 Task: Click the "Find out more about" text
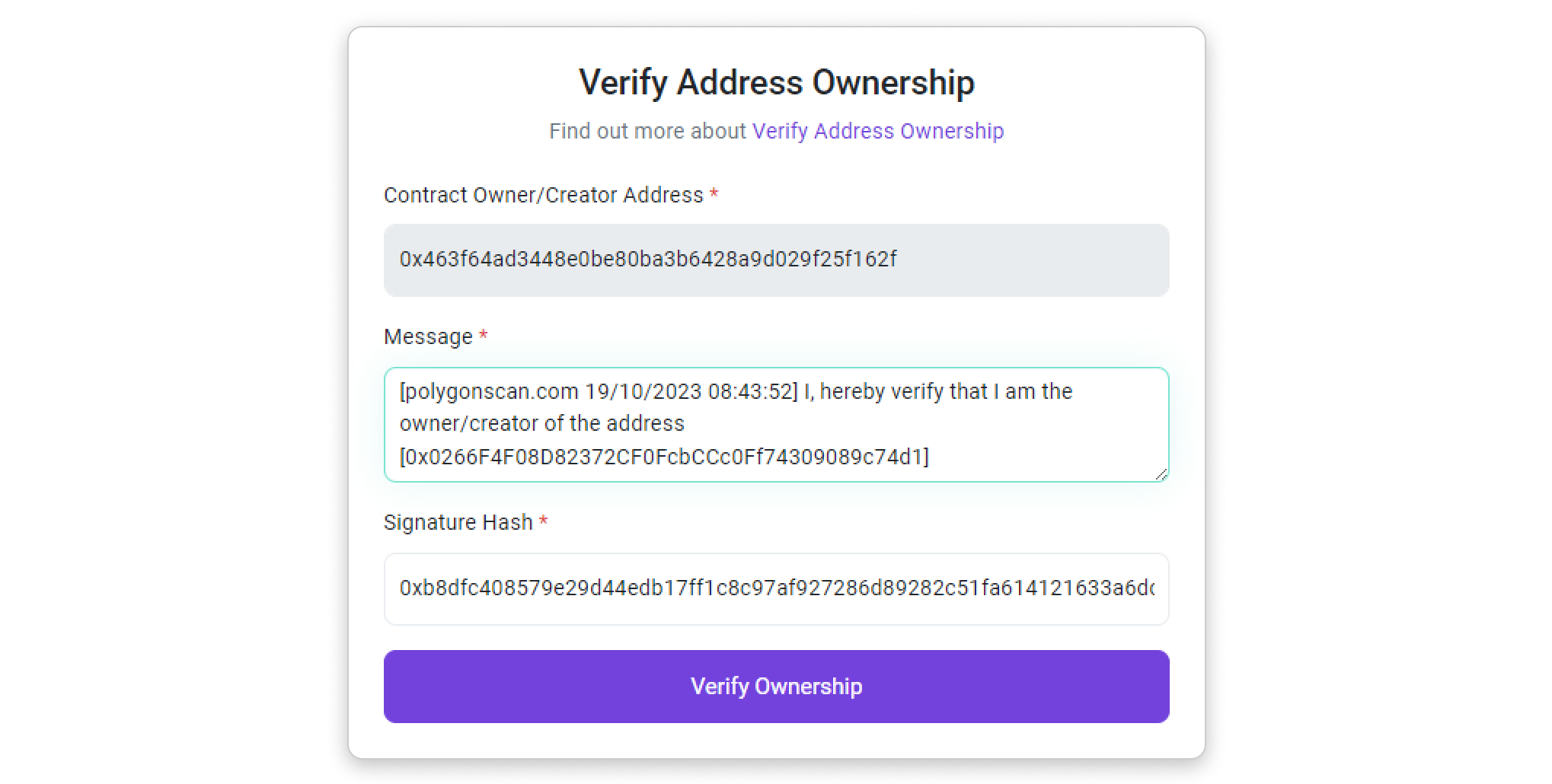647,131
